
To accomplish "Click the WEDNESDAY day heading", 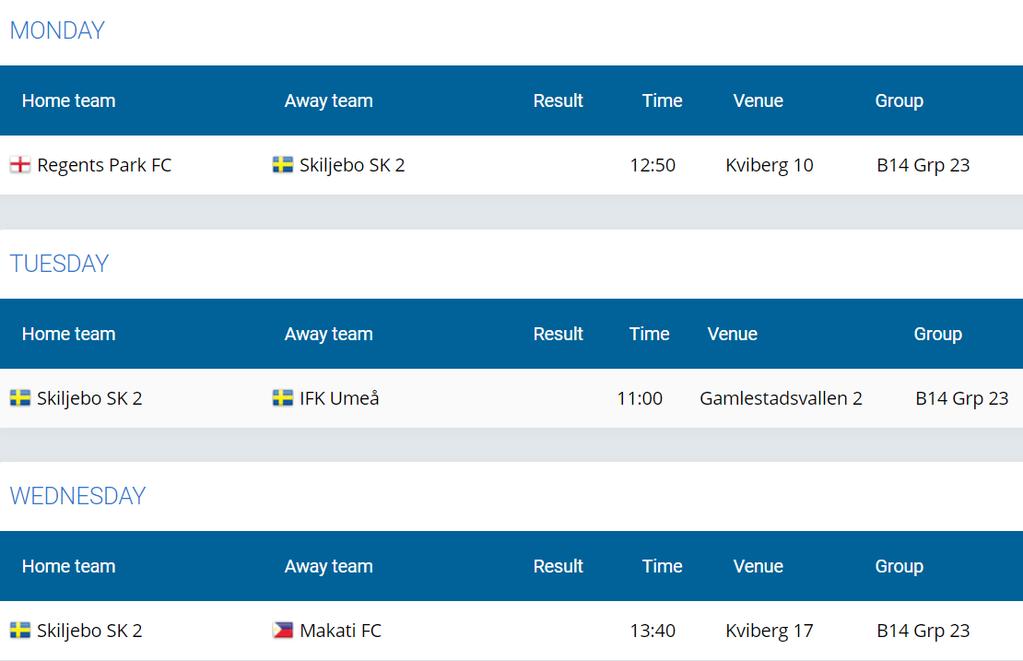I will pyautogui.click(x=78, y=496).
